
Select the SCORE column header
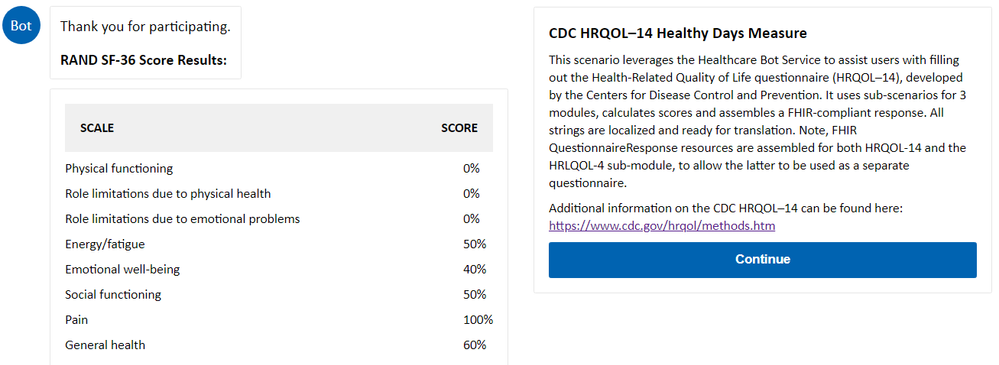pyautogui.click(x=459, y=128)
